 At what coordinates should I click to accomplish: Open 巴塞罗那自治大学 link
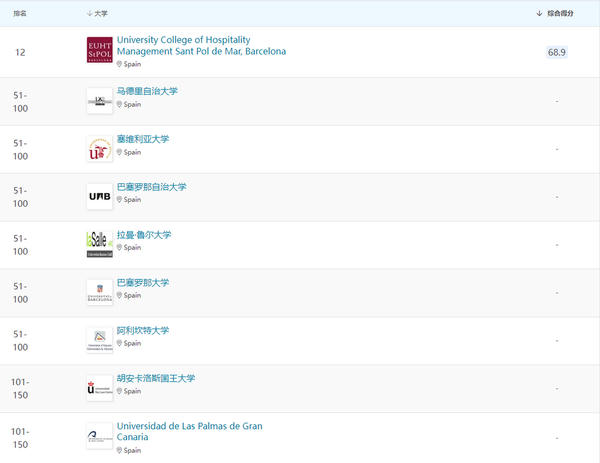click(152, 187)
